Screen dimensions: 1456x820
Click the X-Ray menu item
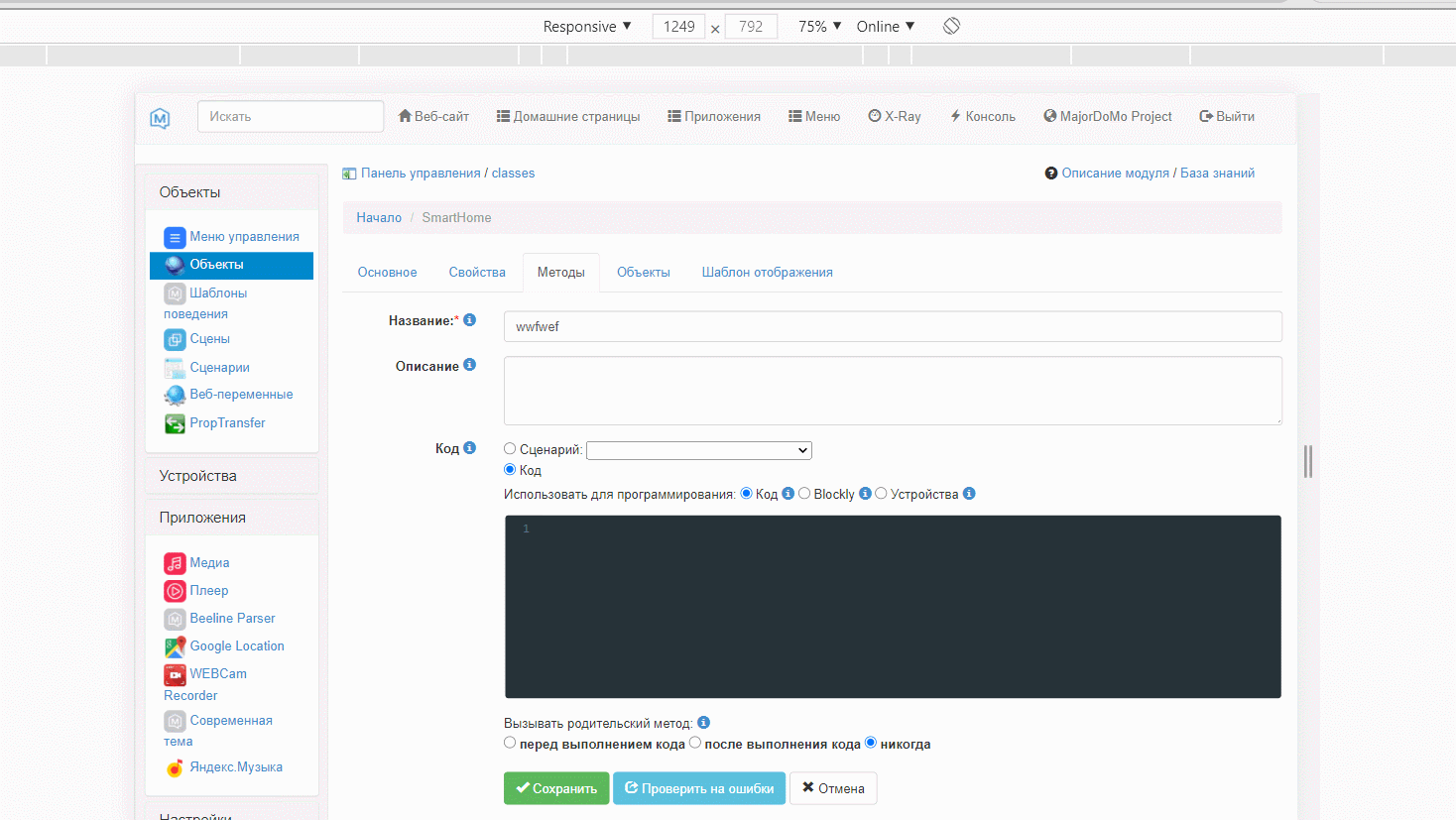pos(894,116)
